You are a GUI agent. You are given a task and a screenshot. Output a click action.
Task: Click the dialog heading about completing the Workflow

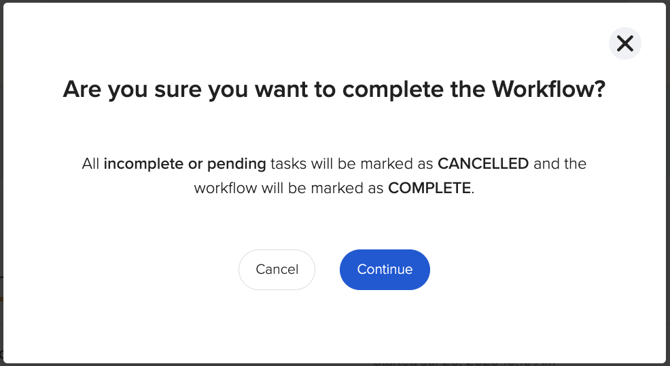334,90
